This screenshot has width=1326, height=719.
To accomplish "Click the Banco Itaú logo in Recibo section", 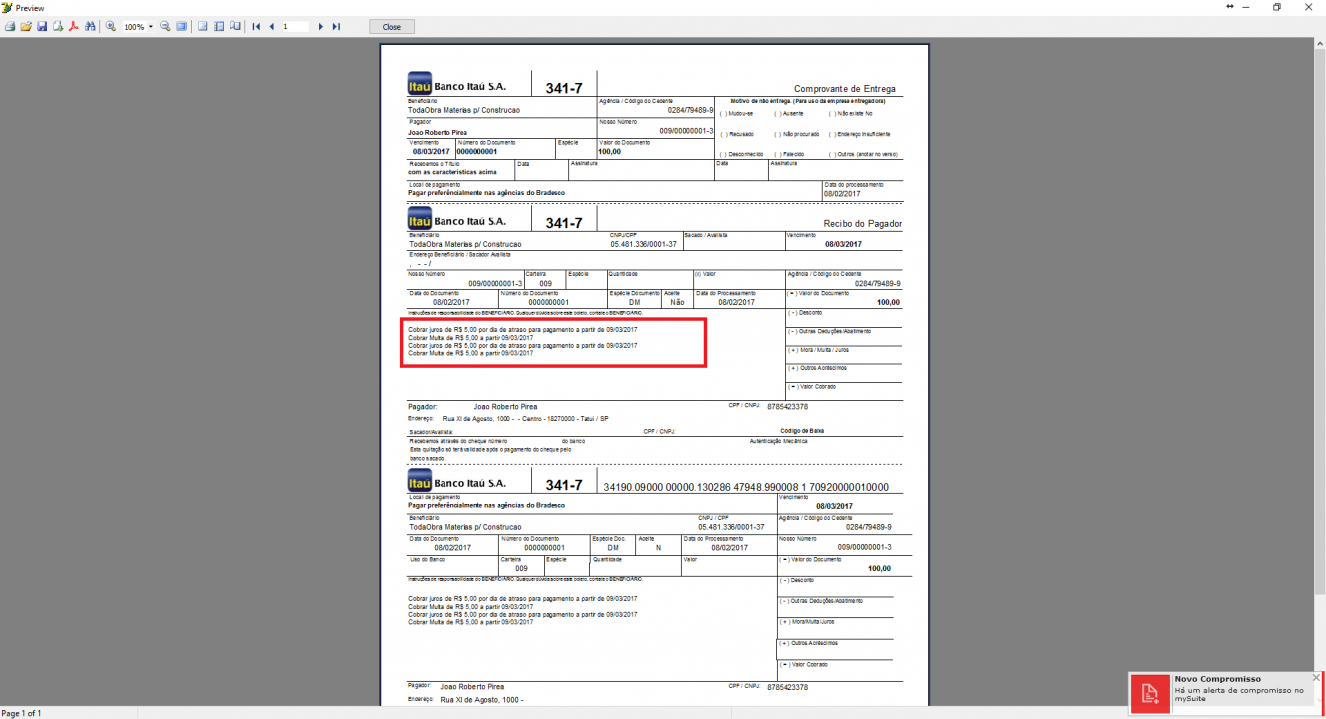I will tap(420, 220).
